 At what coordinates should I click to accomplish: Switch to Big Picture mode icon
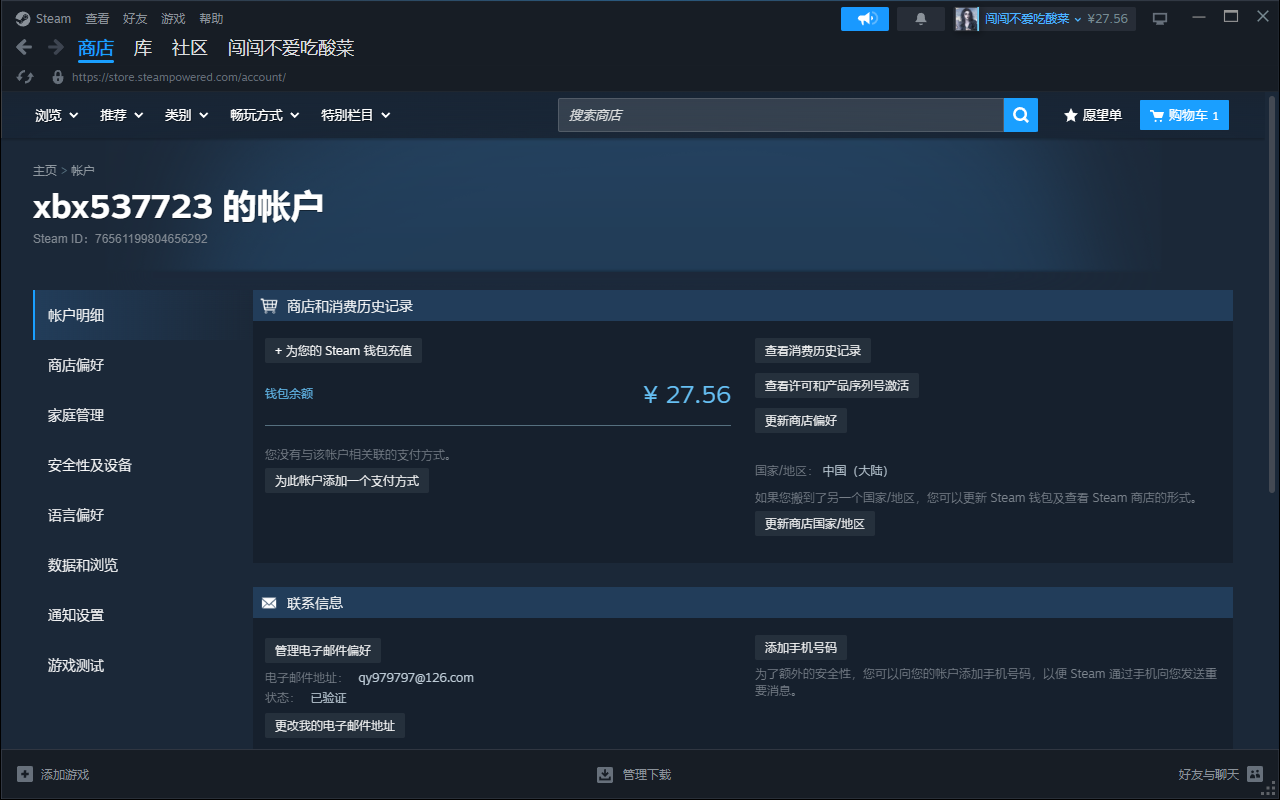coord(1160,19)
